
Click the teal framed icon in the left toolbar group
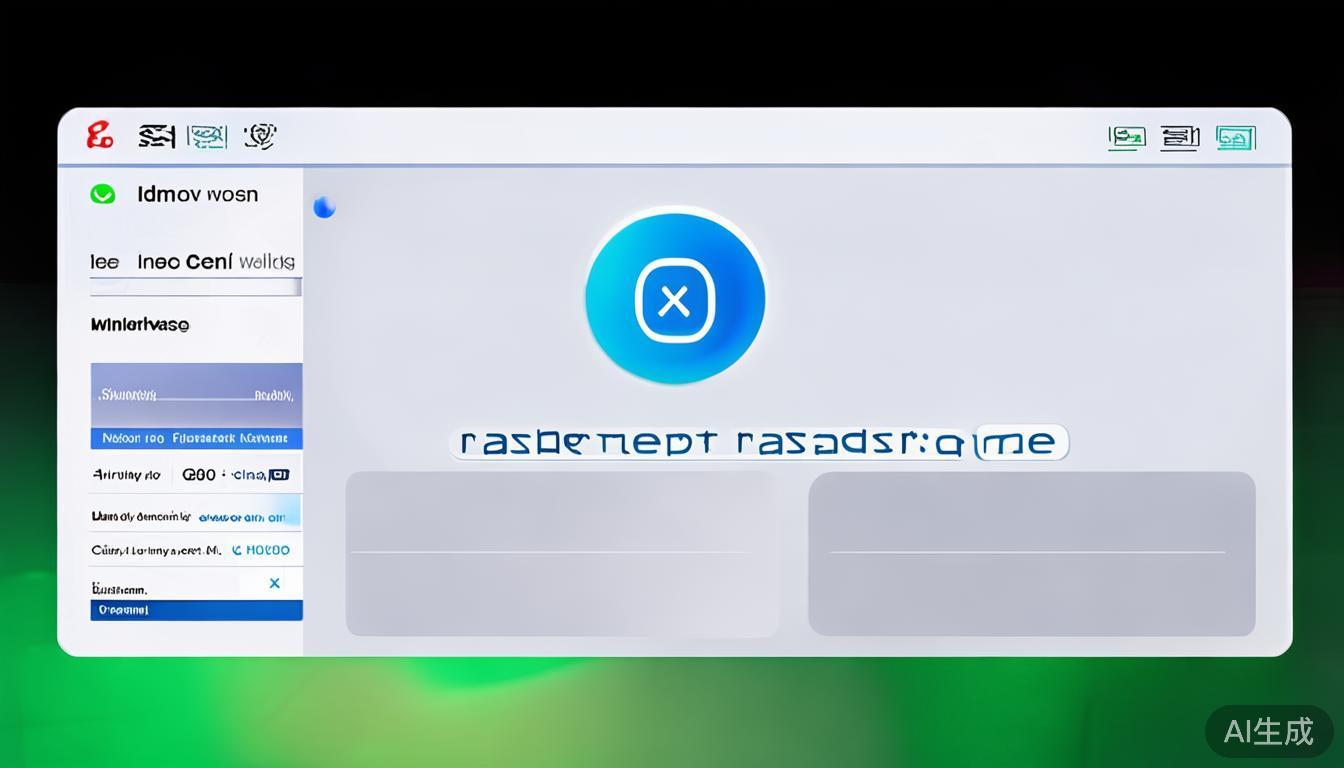(x=208, y=136)
